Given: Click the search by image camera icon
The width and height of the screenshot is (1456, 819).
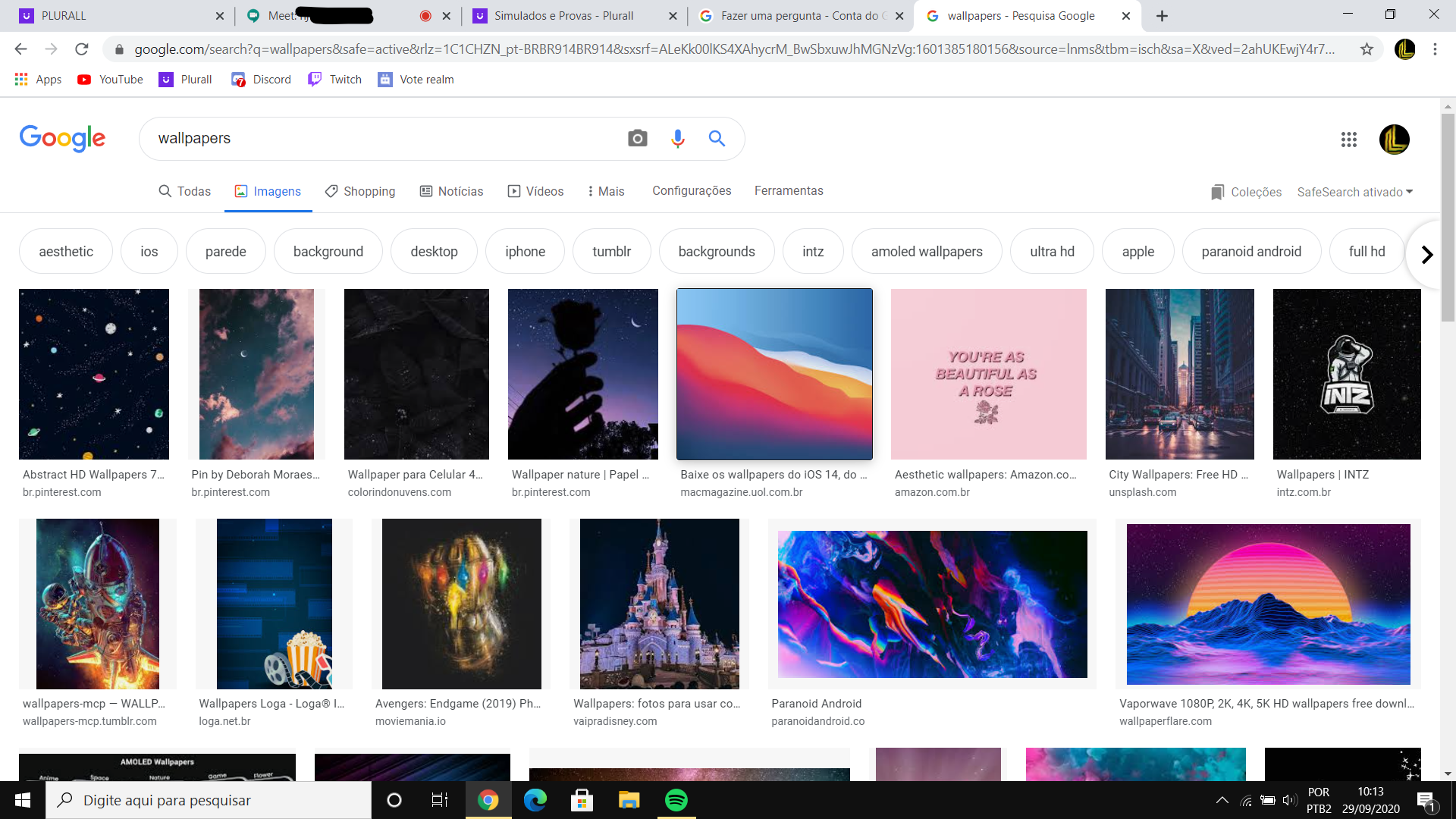Looking at the screenshot, I should 637,138.
